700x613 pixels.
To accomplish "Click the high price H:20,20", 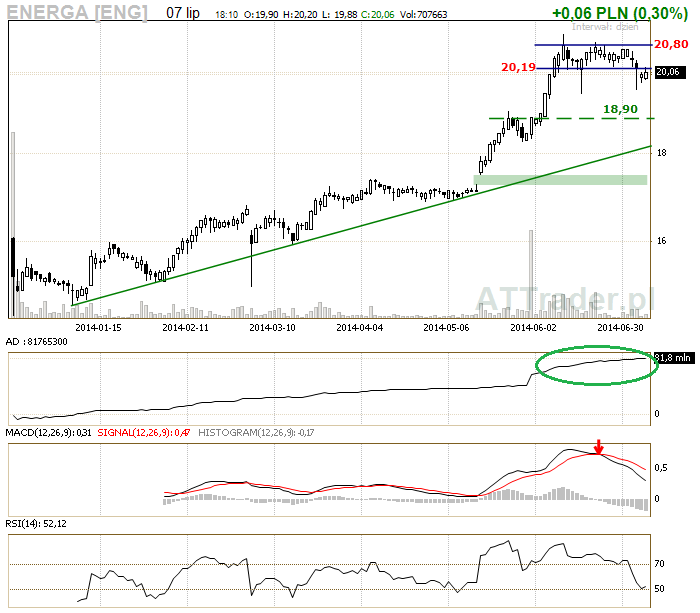I will click(300, 15).
